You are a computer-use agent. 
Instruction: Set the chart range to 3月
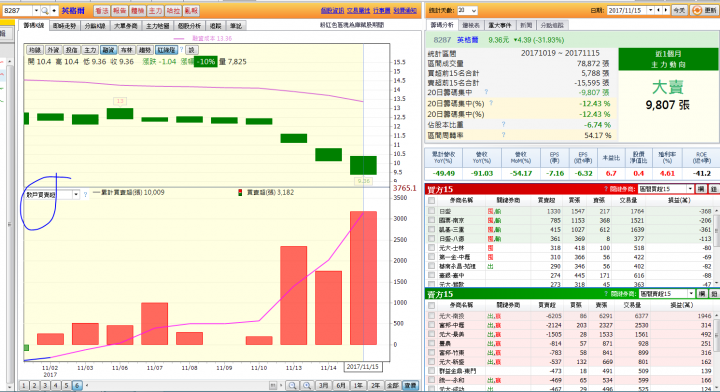(323, 386)
